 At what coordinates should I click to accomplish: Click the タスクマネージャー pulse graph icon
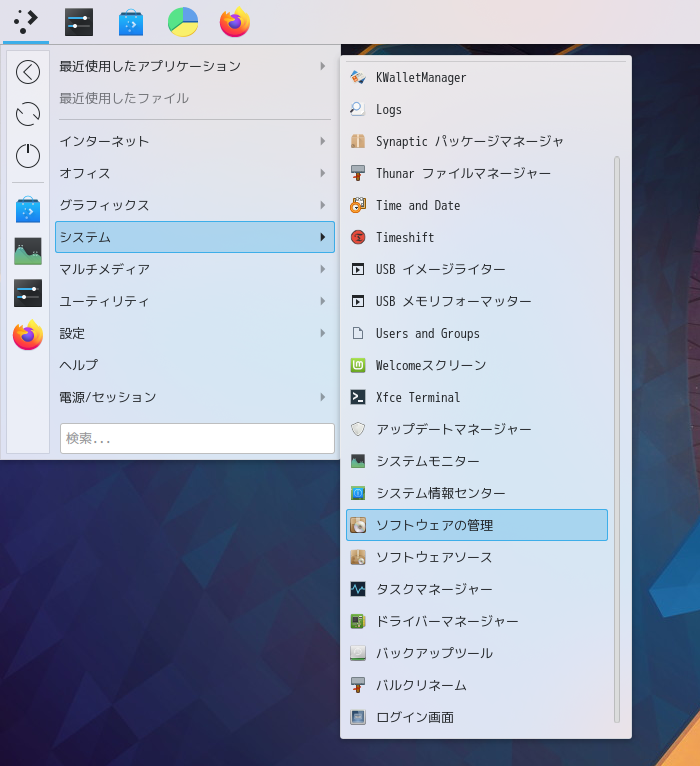(358, 589)
